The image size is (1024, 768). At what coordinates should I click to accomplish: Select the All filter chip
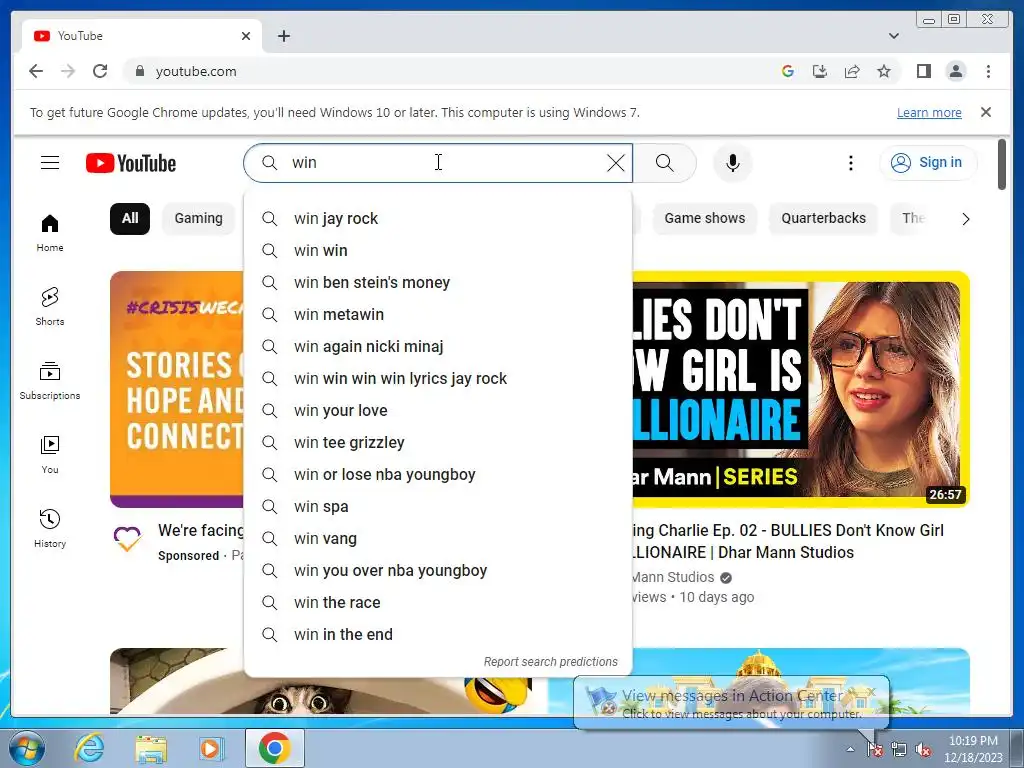pyautogui.click(x=130, y=219)
